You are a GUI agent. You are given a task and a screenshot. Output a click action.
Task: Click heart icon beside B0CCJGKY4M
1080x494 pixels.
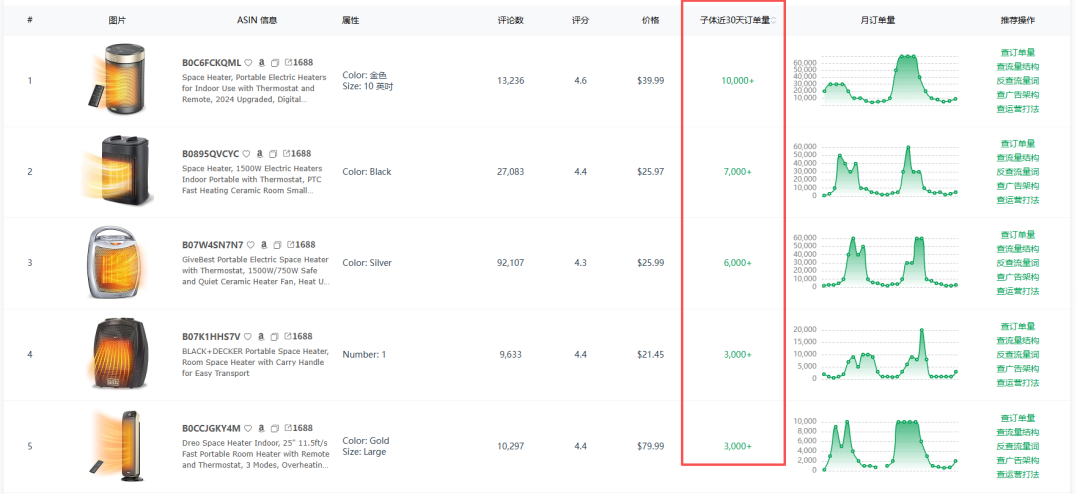249,428
